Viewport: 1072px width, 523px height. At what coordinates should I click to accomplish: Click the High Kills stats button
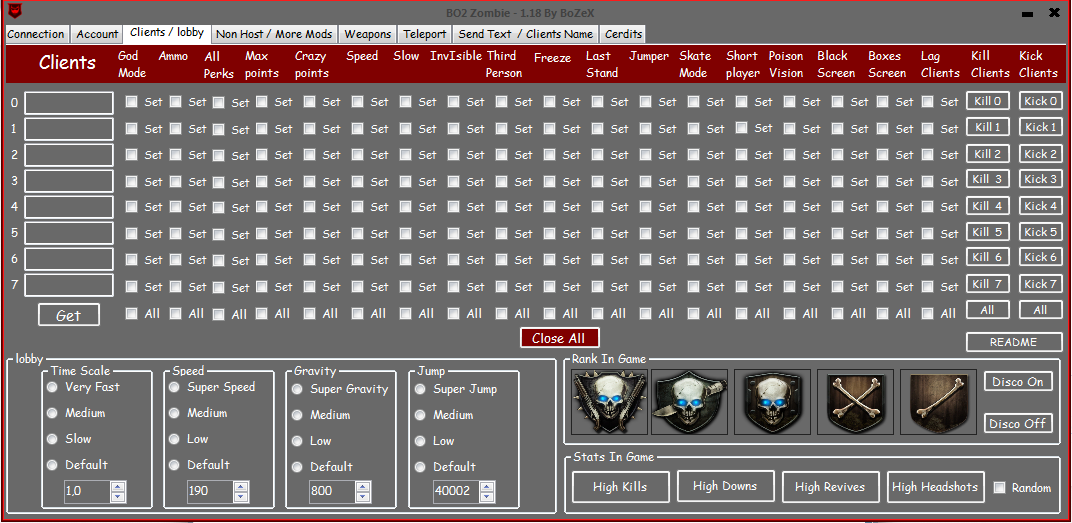[x=621, y=487]
